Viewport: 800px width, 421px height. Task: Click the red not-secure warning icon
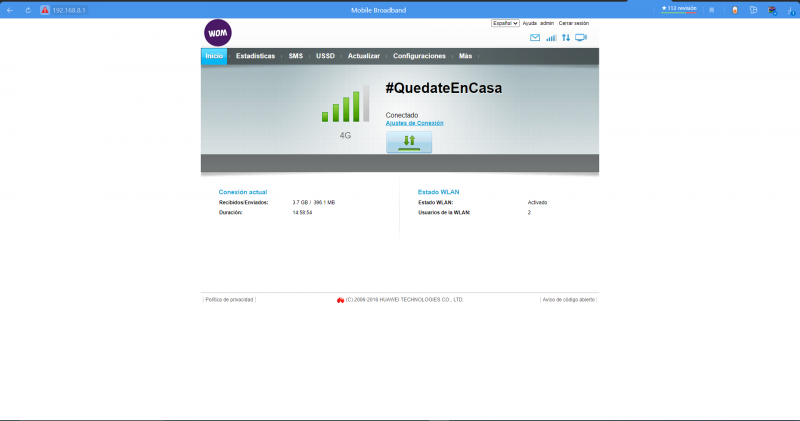[x=45, y=10]
